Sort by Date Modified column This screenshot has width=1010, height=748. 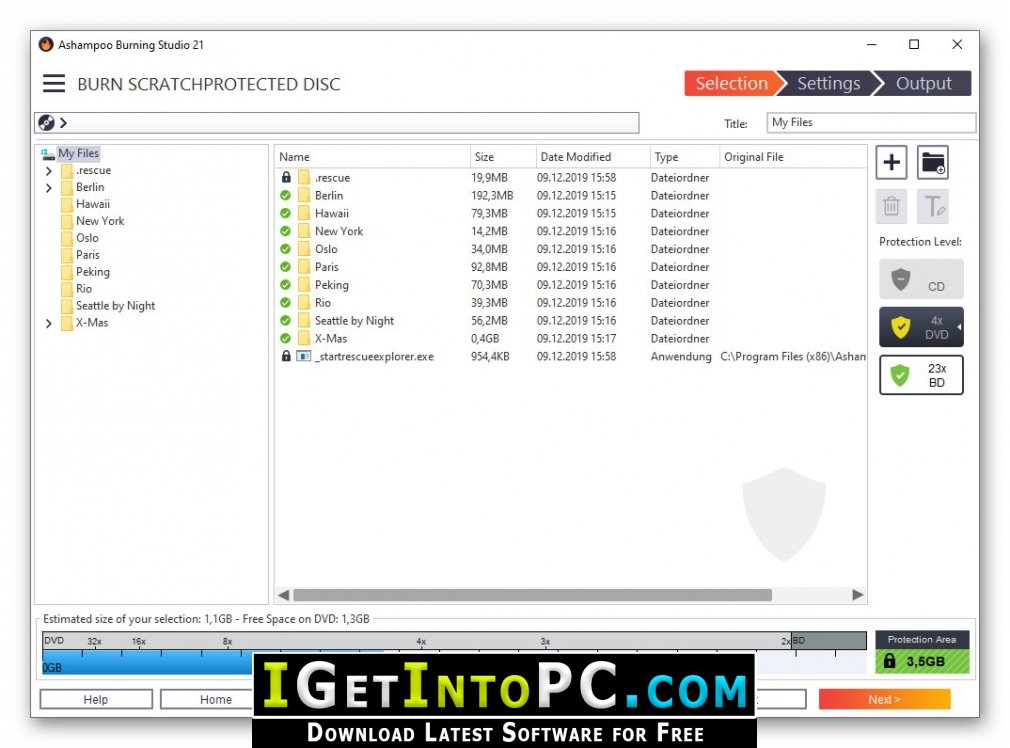593,157
